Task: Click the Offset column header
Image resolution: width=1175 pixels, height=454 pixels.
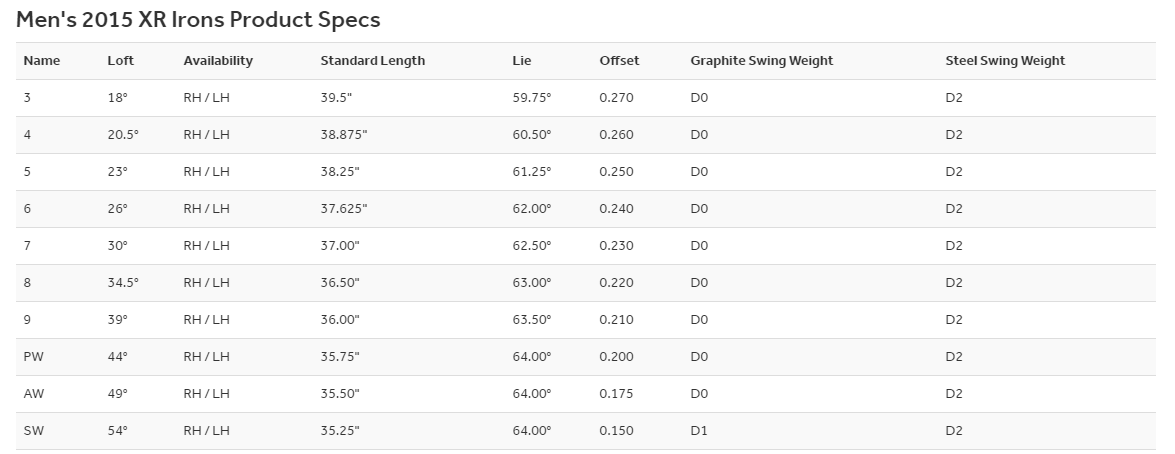Action: [x=619, y=61]
